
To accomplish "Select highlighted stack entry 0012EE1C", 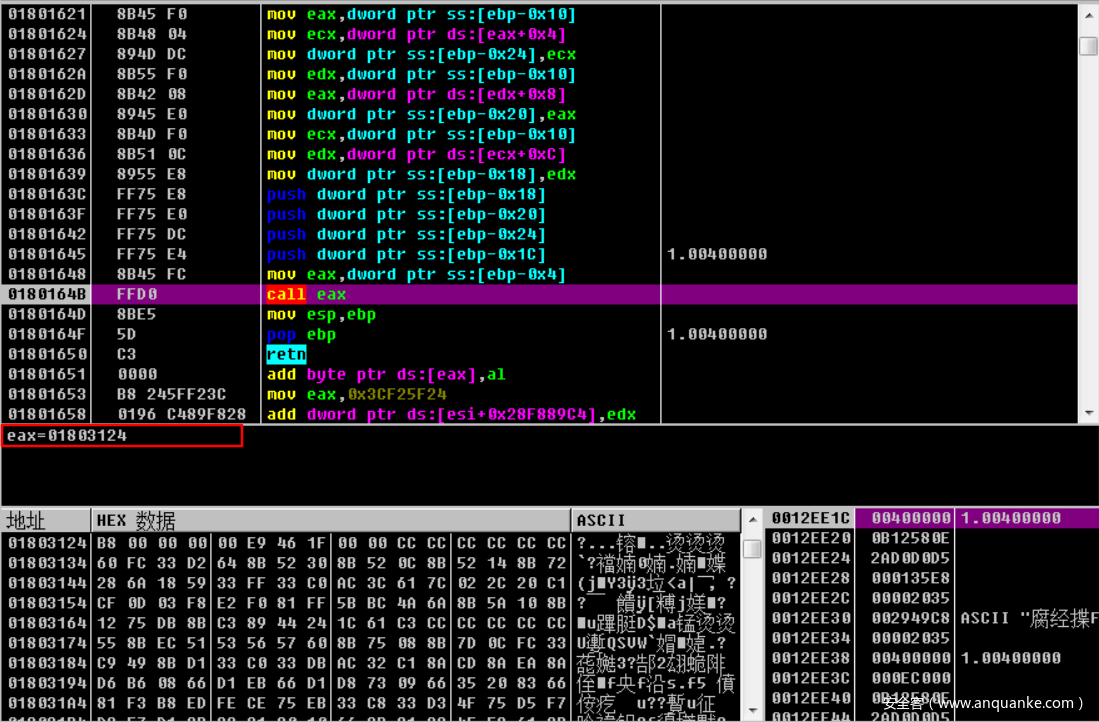I will coord(810,518).
